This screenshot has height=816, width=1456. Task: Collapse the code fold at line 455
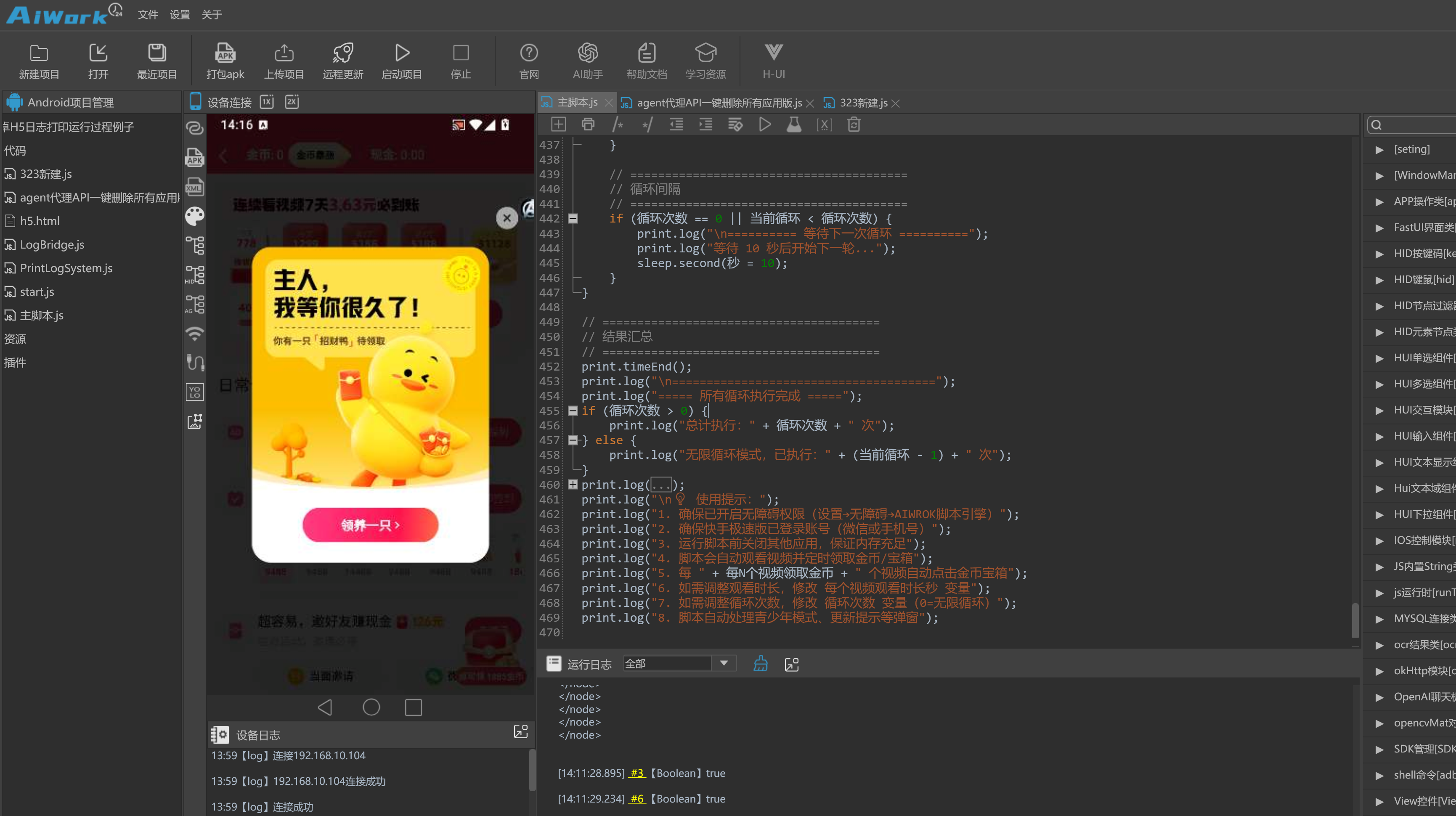(x=573, y=411)
